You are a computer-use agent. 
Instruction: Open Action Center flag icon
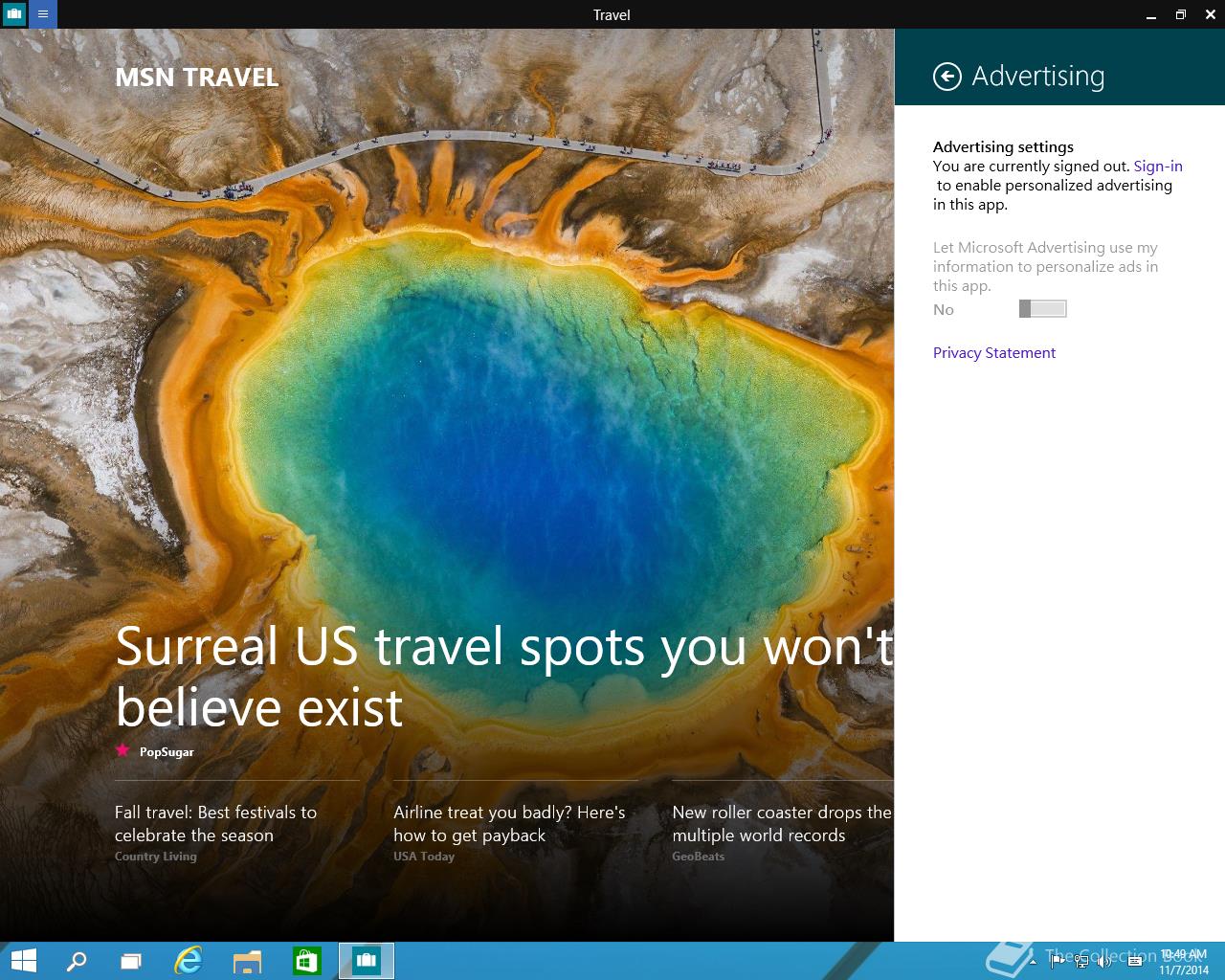(x=1058, y=961)
